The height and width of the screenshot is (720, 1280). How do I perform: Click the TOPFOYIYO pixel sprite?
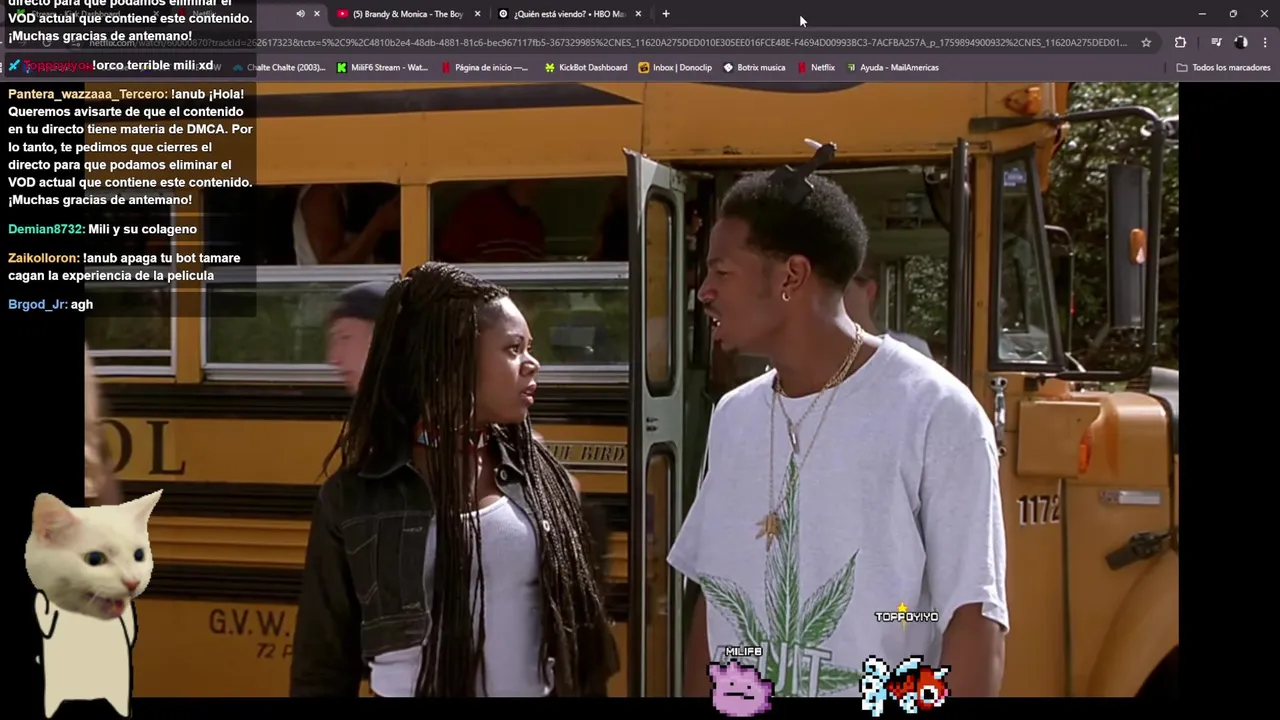pyautogui.click(x=905, y=684)
